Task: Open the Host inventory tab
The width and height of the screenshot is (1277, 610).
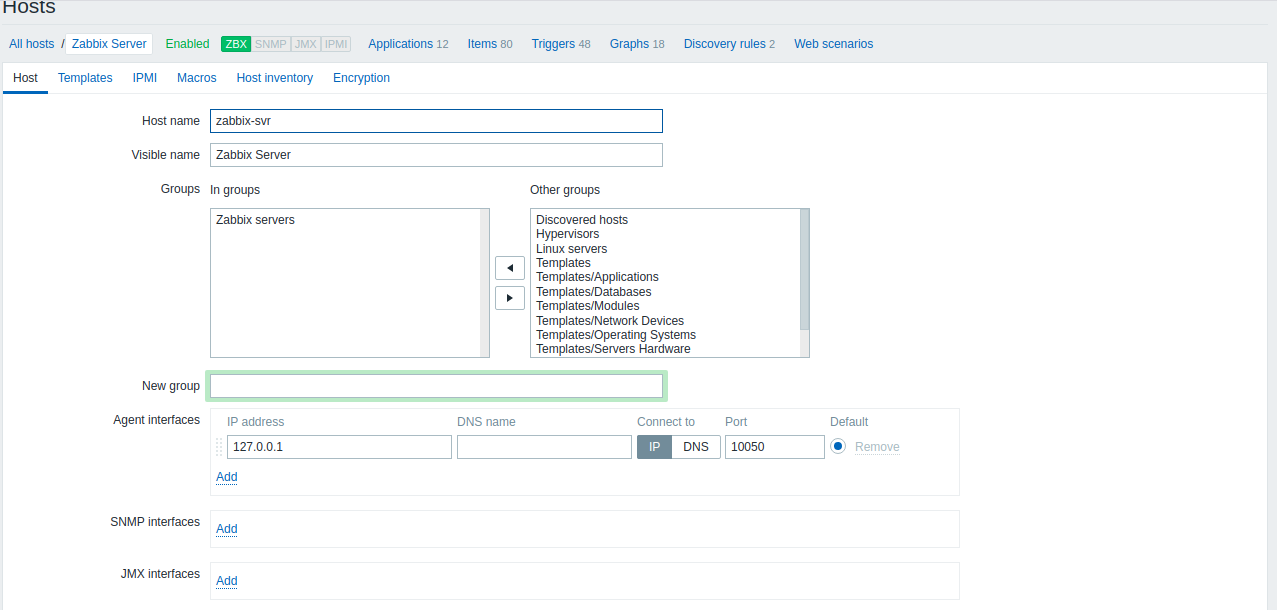Action: pyautogui.click(x=274, y=77)
